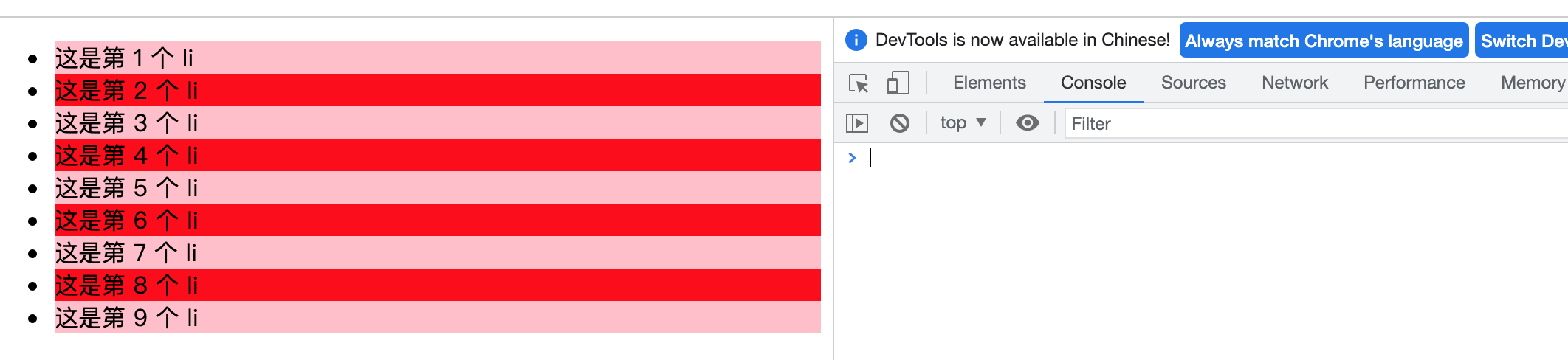Click list item 这是第 6 个 li

438,220
